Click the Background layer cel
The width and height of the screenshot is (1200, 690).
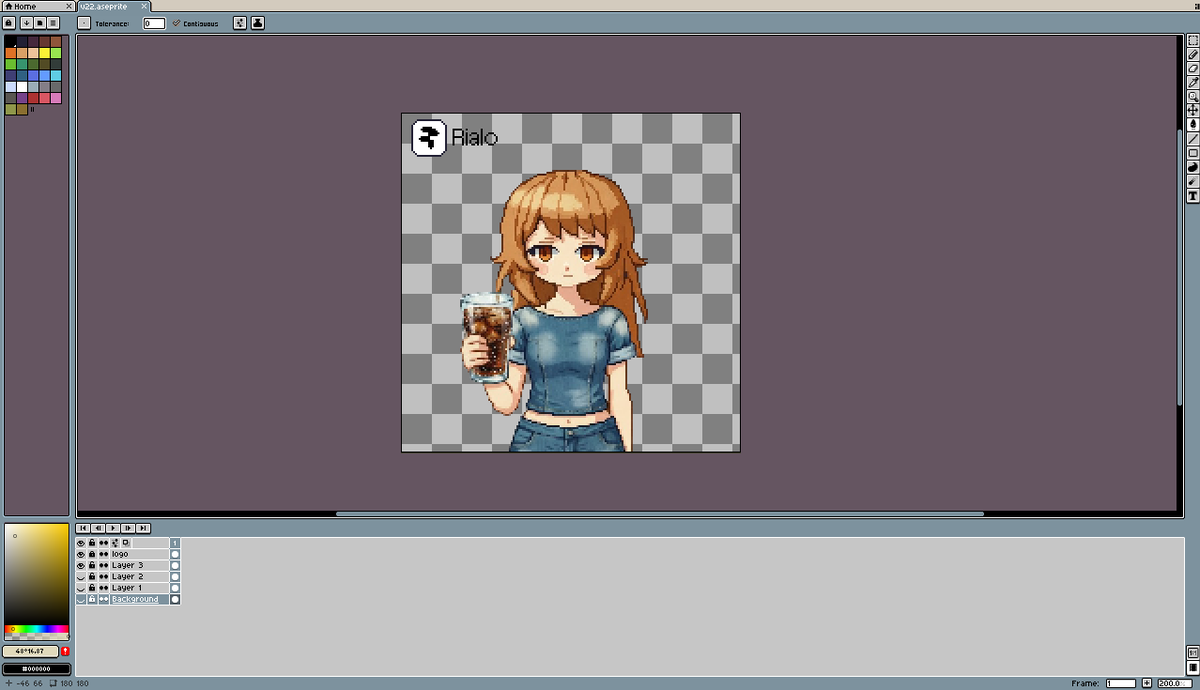coord(175,599)
